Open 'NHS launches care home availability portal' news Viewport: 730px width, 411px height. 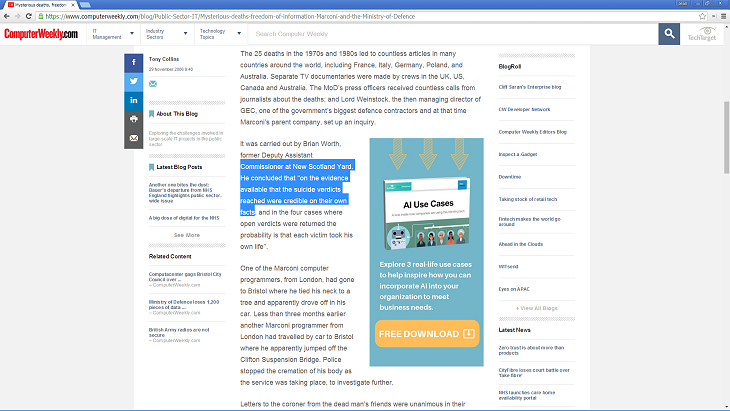coord(527,395)
